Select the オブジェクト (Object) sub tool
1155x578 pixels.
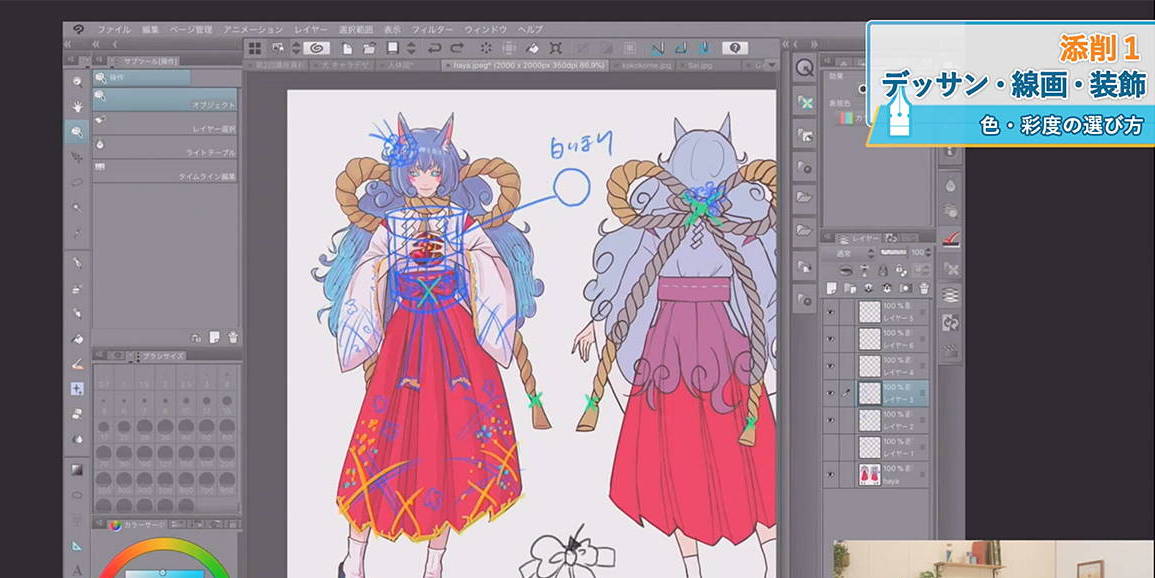(165, 100)
